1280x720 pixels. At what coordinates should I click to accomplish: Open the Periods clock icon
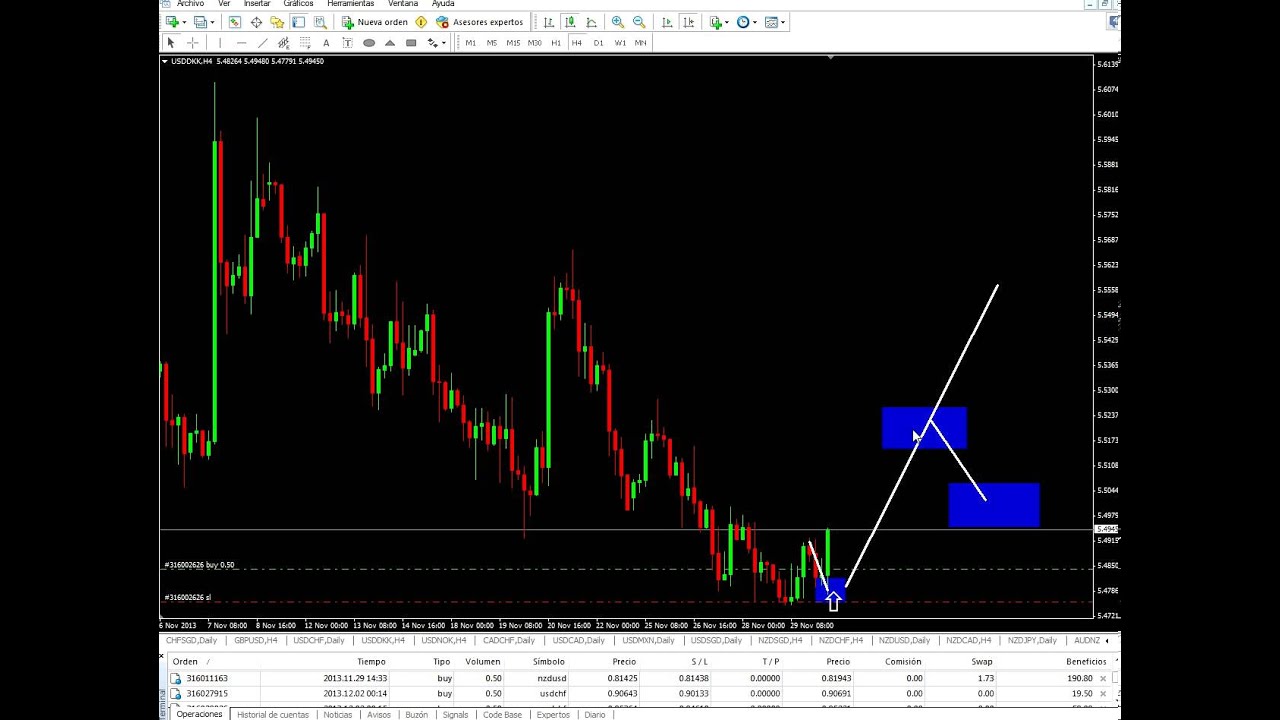click(743, 22)
